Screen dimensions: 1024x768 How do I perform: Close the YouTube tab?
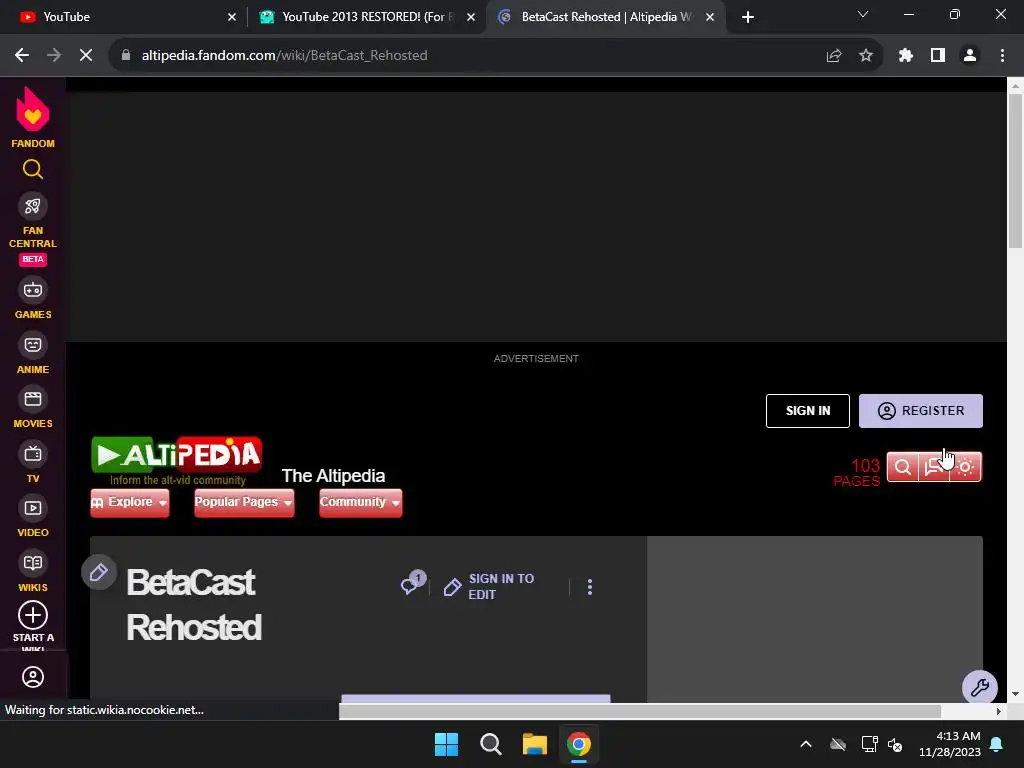point(232,17)
